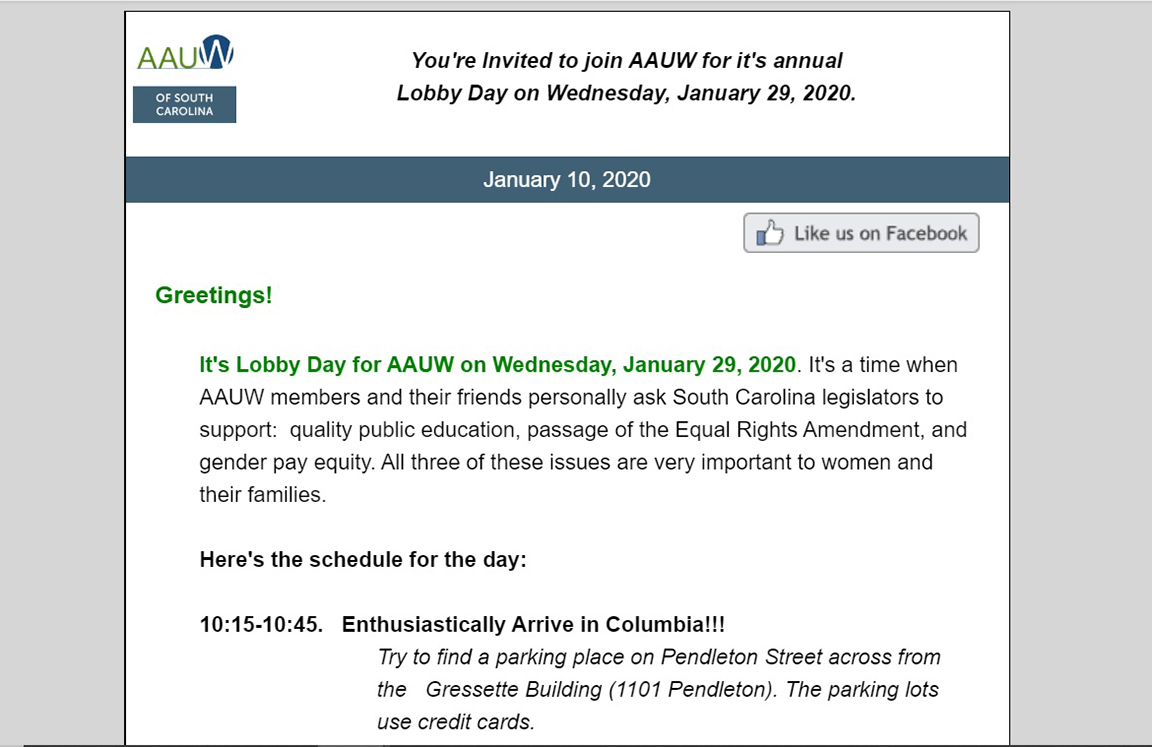Screen dimensions: 1152x747
Task: Click the words "Equal Rights Amendment"
Action: tap(798, 430)
